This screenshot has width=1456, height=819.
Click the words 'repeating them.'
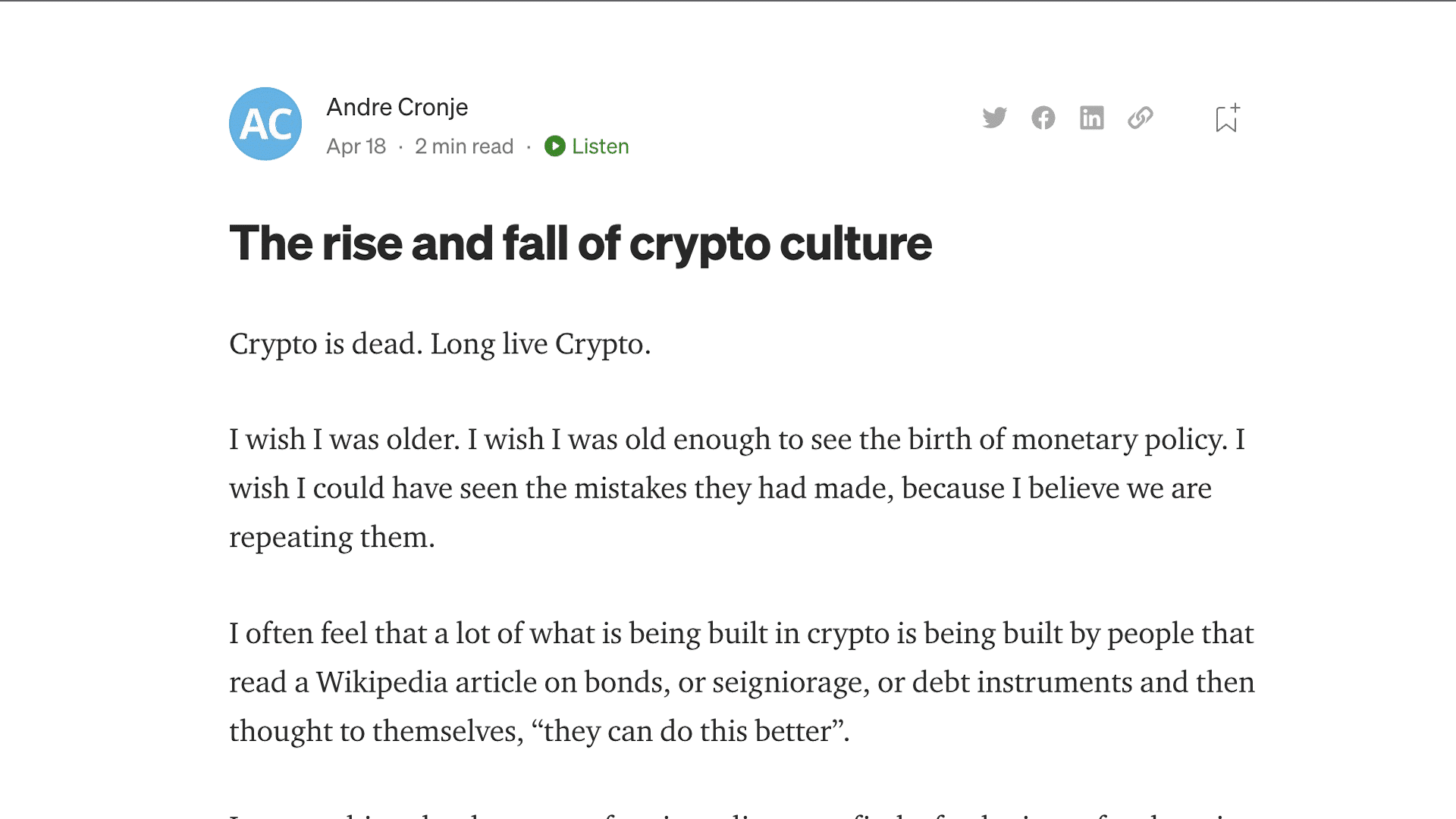coord(332,537)
